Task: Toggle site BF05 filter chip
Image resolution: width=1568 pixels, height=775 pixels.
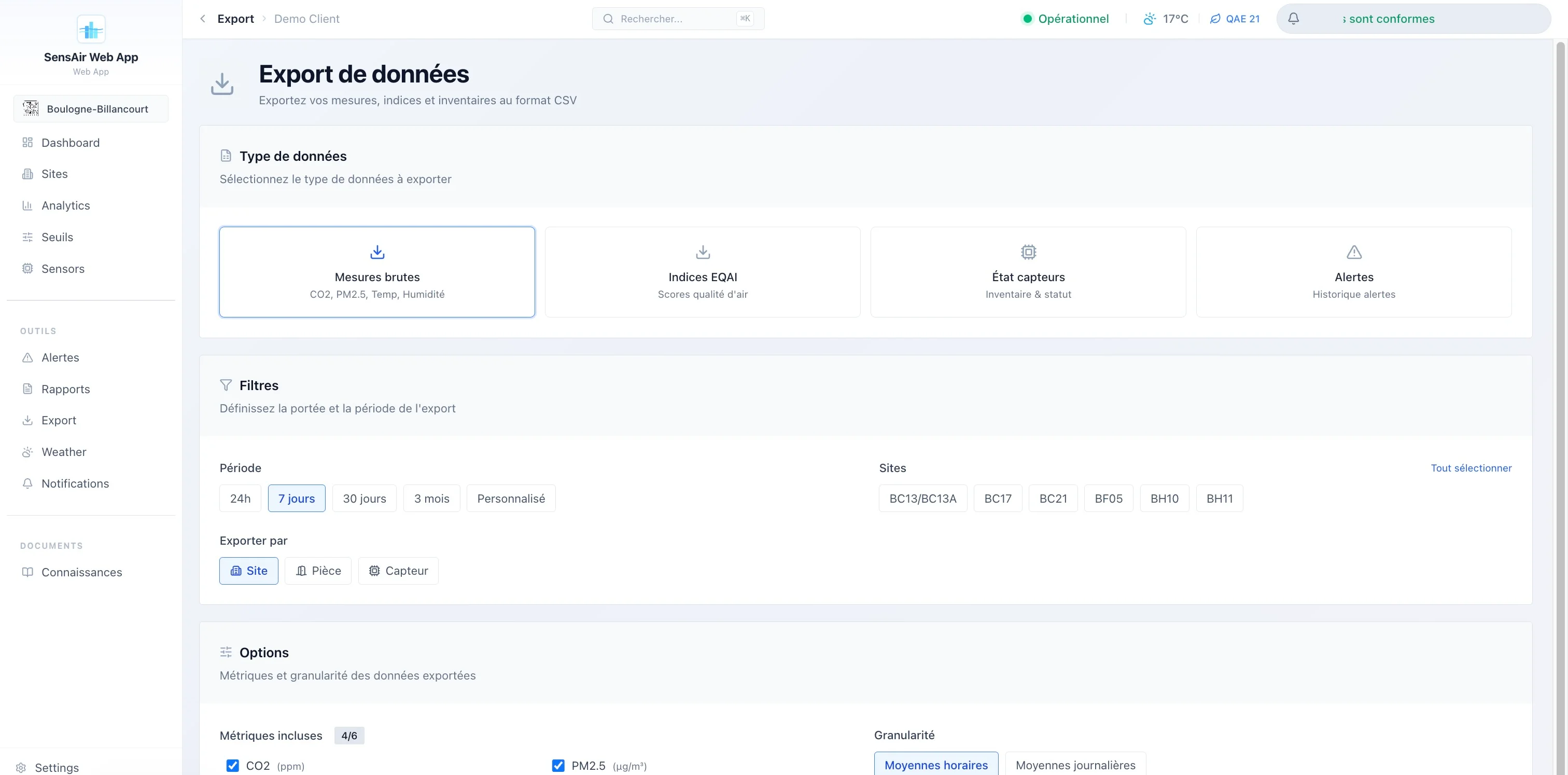Action: tap(1109, 499)
